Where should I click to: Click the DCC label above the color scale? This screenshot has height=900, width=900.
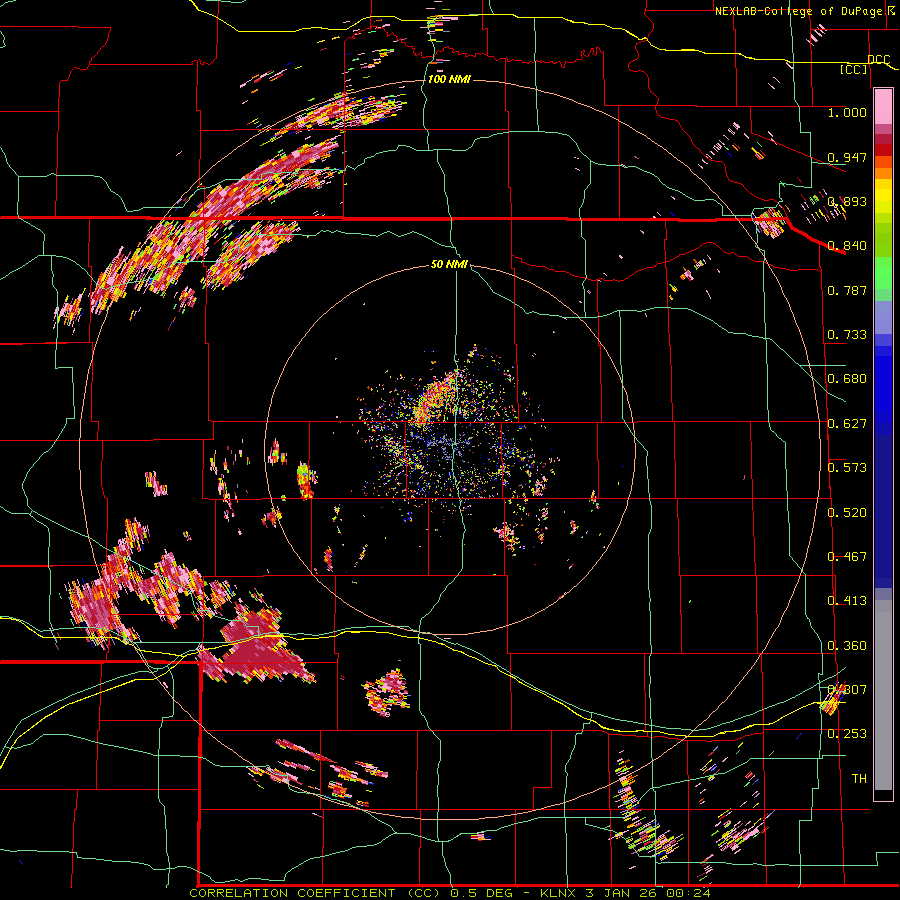879,60
